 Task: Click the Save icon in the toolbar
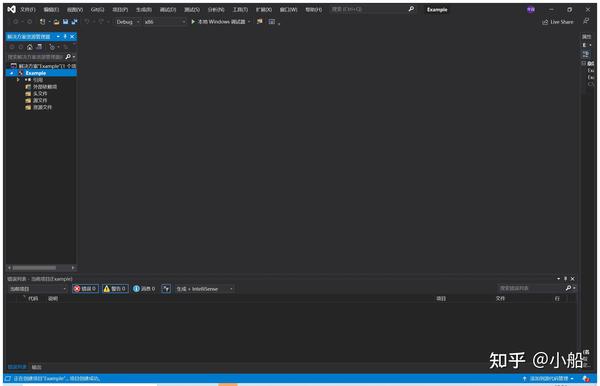tap(65, 22)
